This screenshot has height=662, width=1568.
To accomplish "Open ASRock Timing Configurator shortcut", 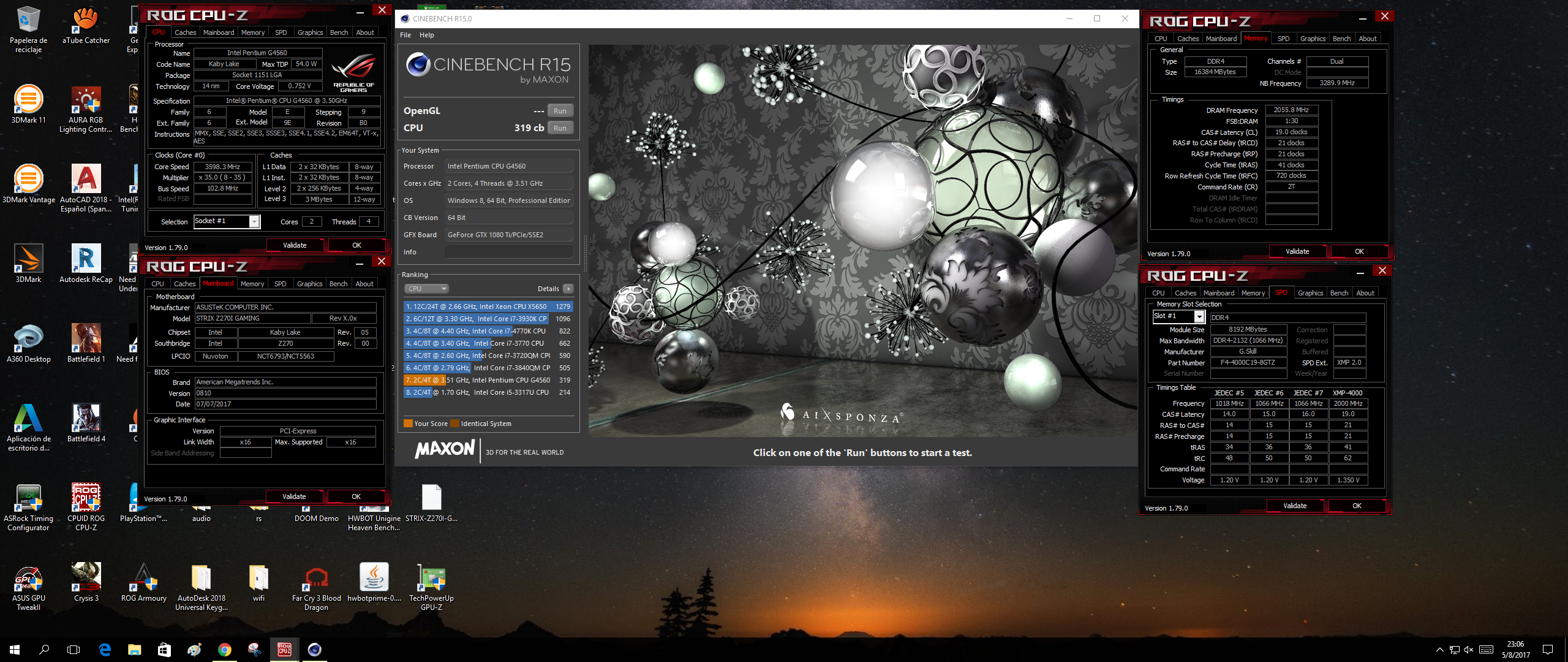I will (x=28, y=508).
